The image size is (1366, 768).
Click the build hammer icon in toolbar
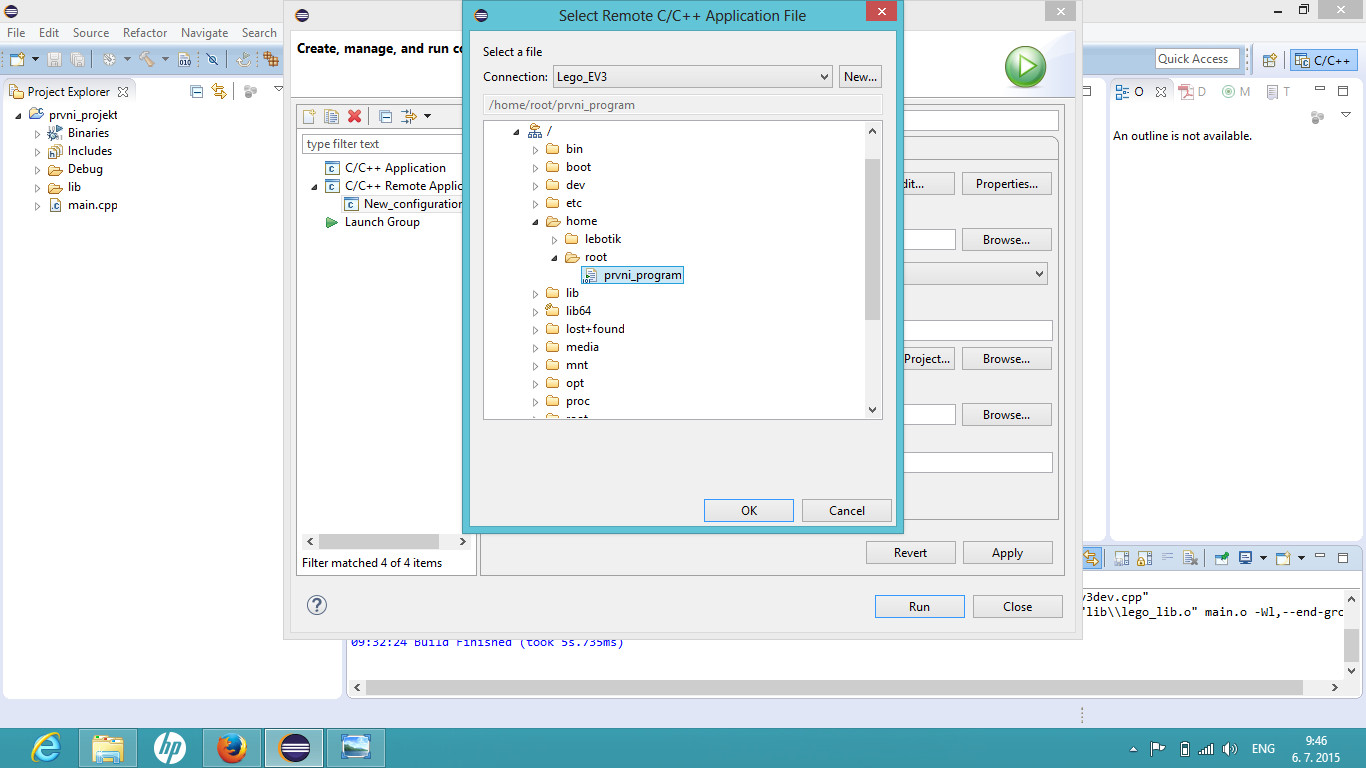147,60
